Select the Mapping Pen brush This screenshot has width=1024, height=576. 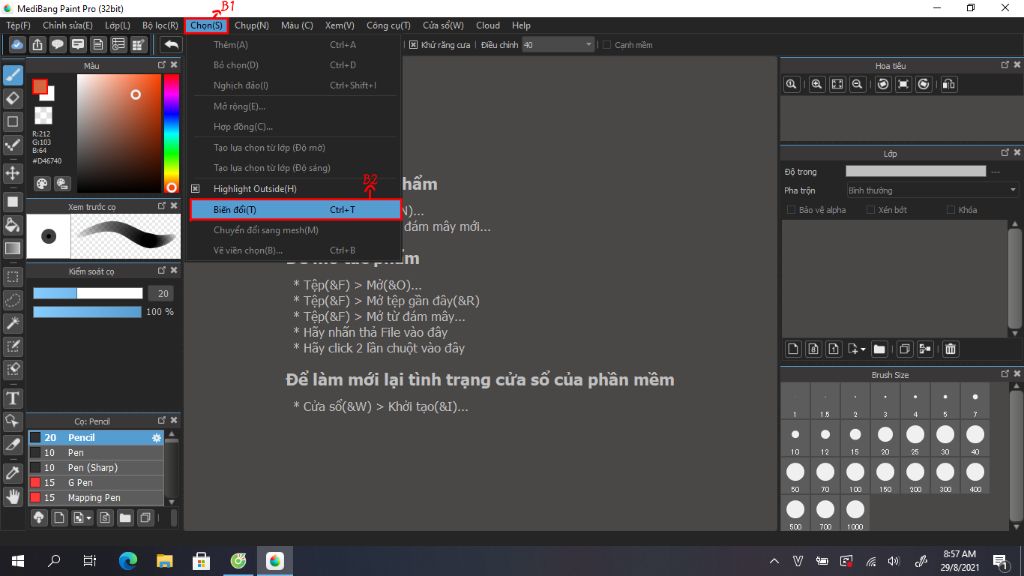point(95,498)
